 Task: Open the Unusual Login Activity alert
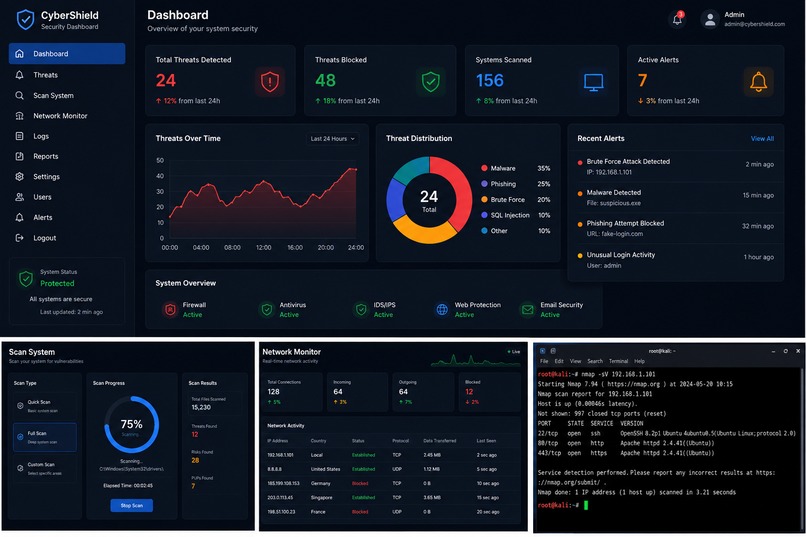pyautogui.click(x=675, y=260)
